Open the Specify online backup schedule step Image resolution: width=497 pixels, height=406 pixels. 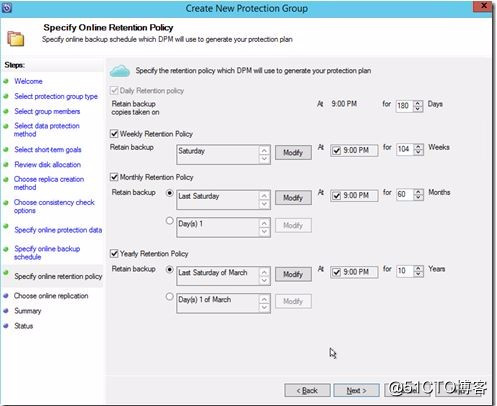47,253
